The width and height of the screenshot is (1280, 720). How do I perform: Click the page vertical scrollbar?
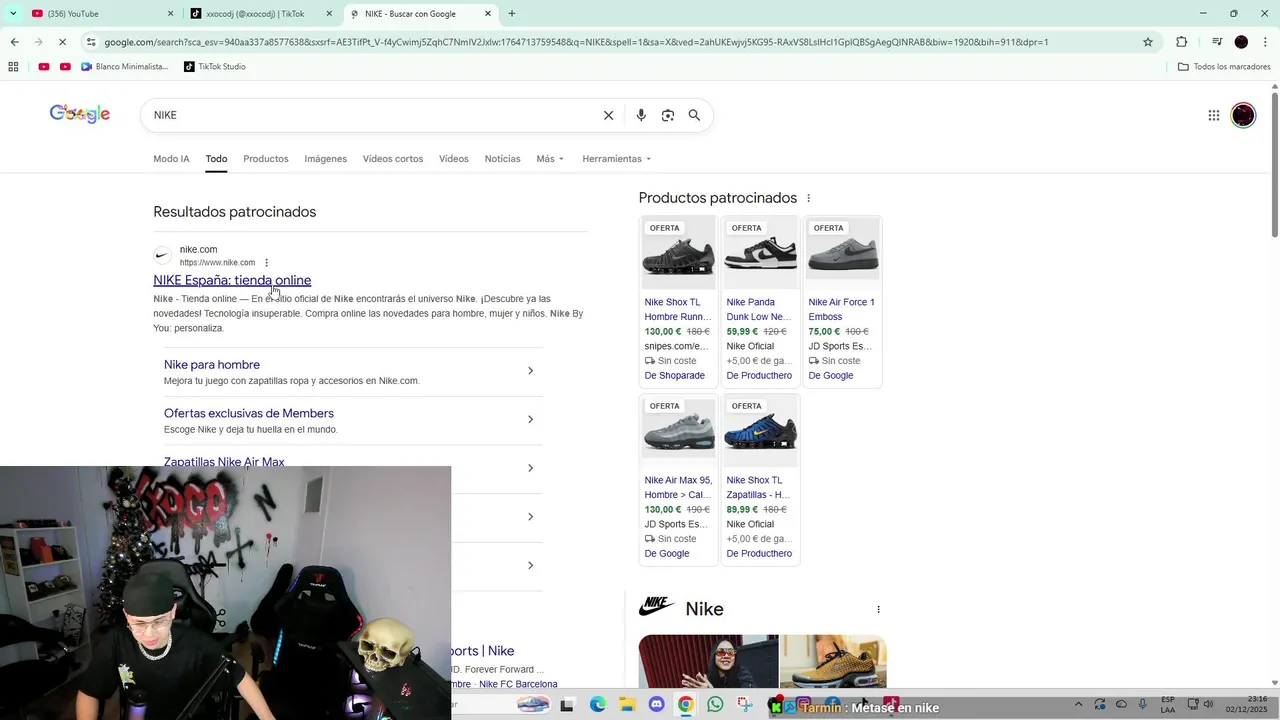[1275, 165]
